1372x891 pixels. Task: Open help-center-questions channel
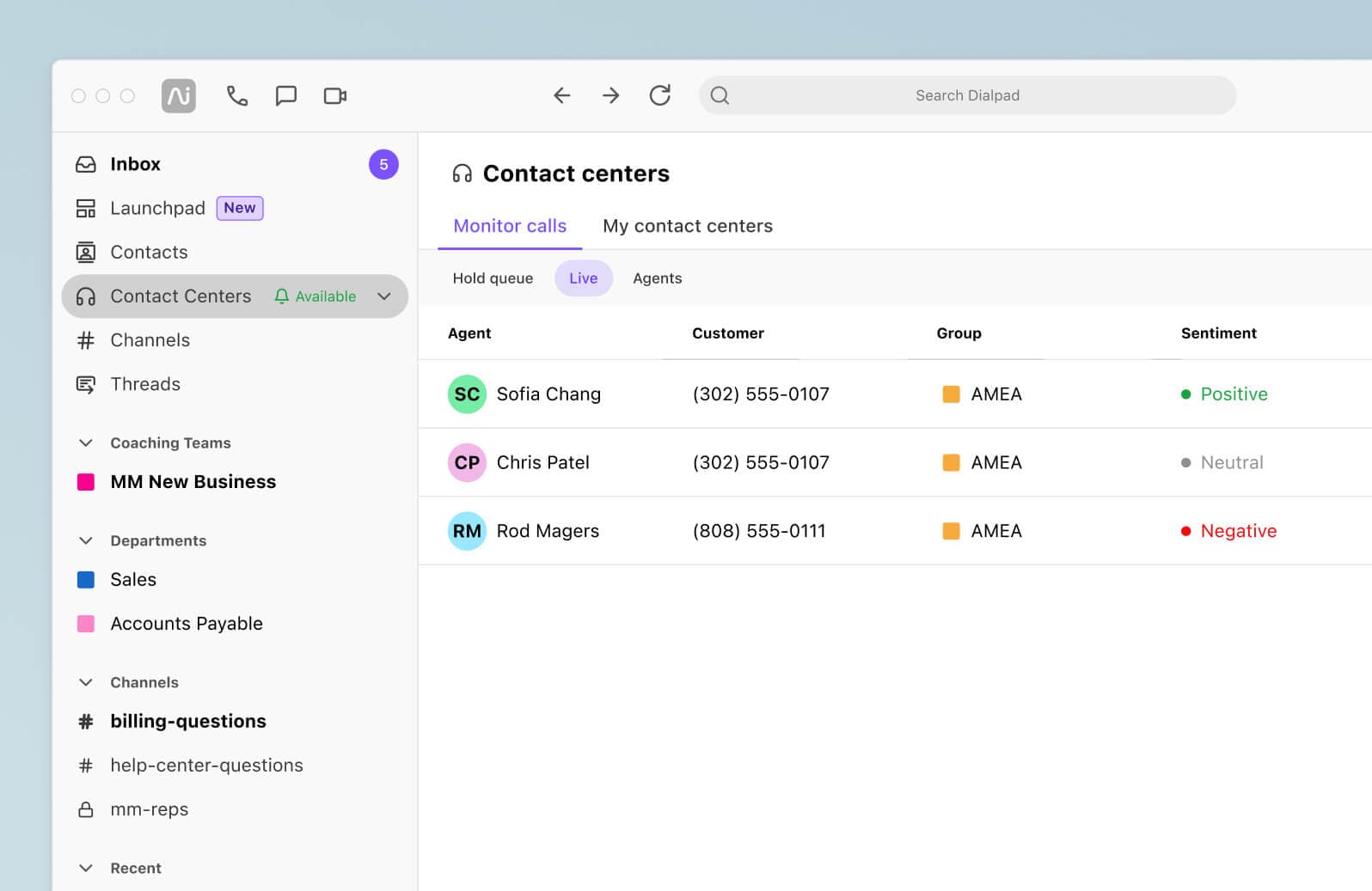coord(206,766)
